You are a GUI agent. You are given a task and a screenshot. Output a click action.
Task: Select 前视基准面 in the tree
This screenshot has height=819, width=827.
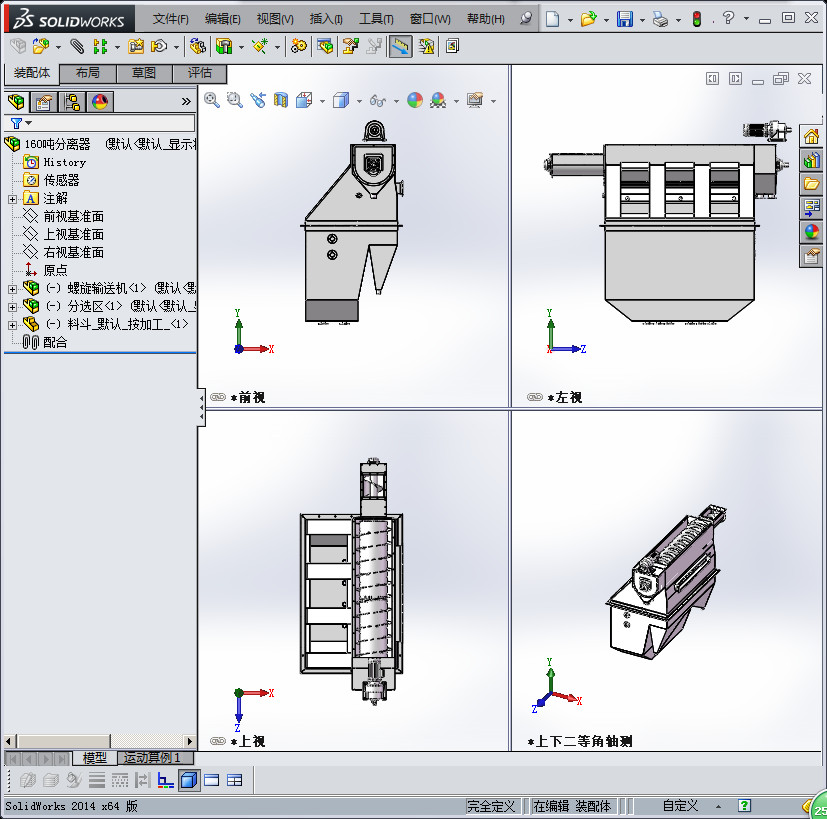(x=73, y=216)
